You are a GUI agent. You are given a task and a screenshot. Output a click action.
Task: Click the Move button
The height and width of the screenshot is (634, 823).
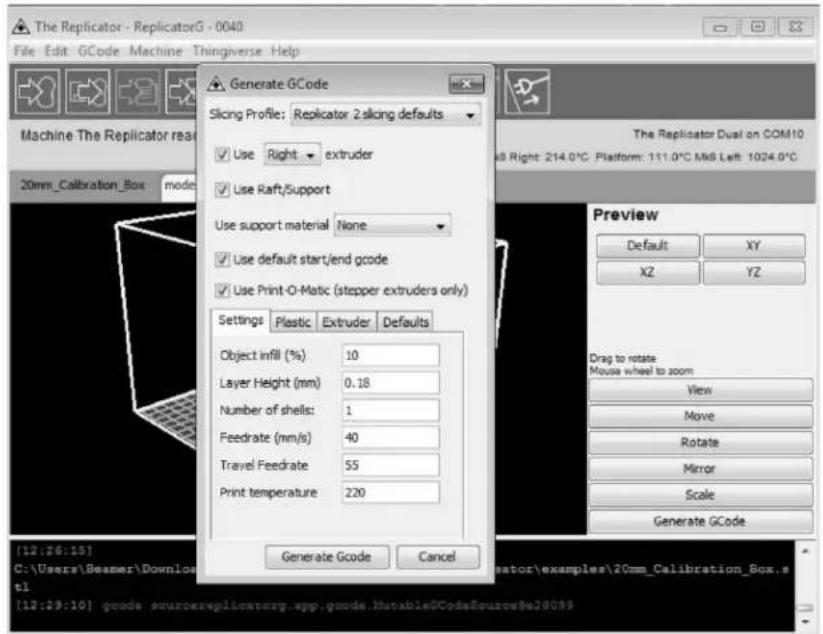coord(700,416)
